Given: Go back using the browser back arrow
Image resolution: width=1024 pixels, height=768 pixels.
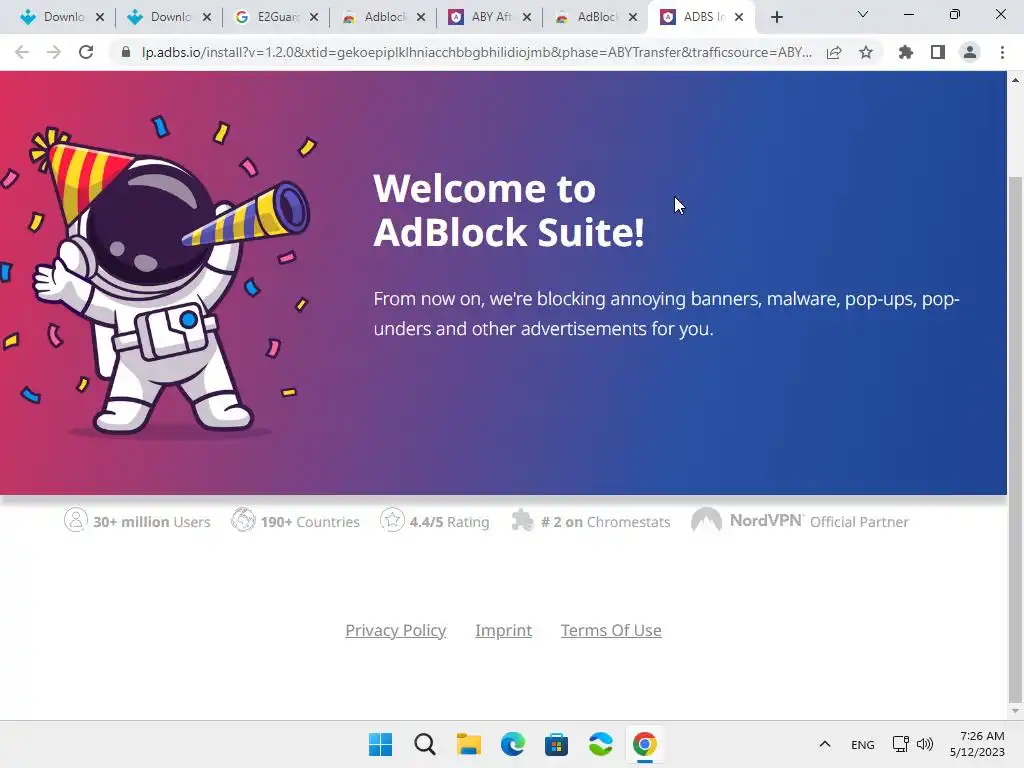Looking at the screenshot, I should click(22, 52).
